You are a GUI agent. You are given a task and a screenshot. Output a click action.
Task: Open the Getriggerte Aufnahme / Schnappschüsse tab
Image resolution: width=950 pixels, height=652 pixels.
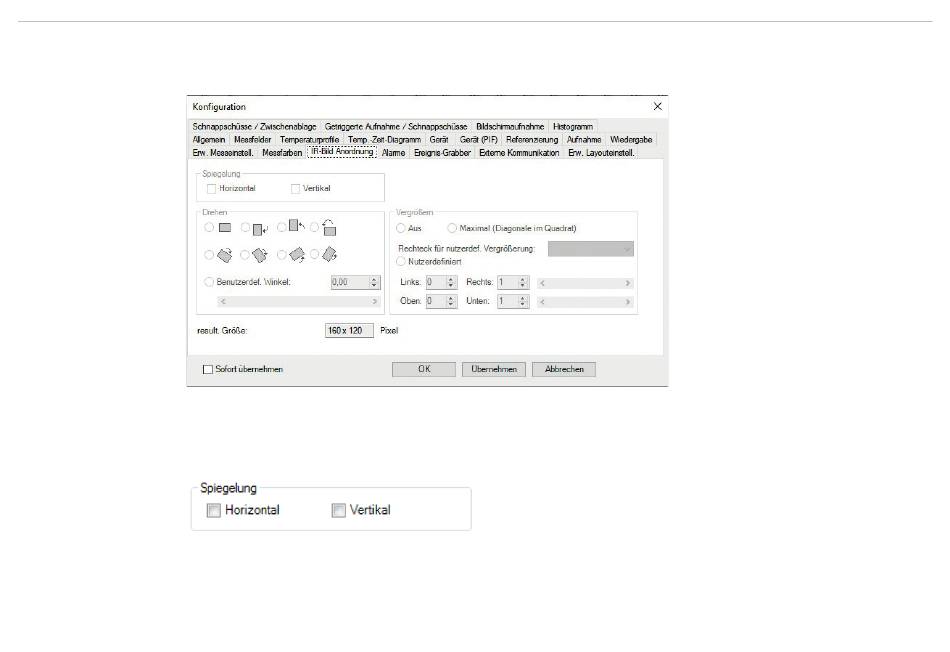(396, 127)
